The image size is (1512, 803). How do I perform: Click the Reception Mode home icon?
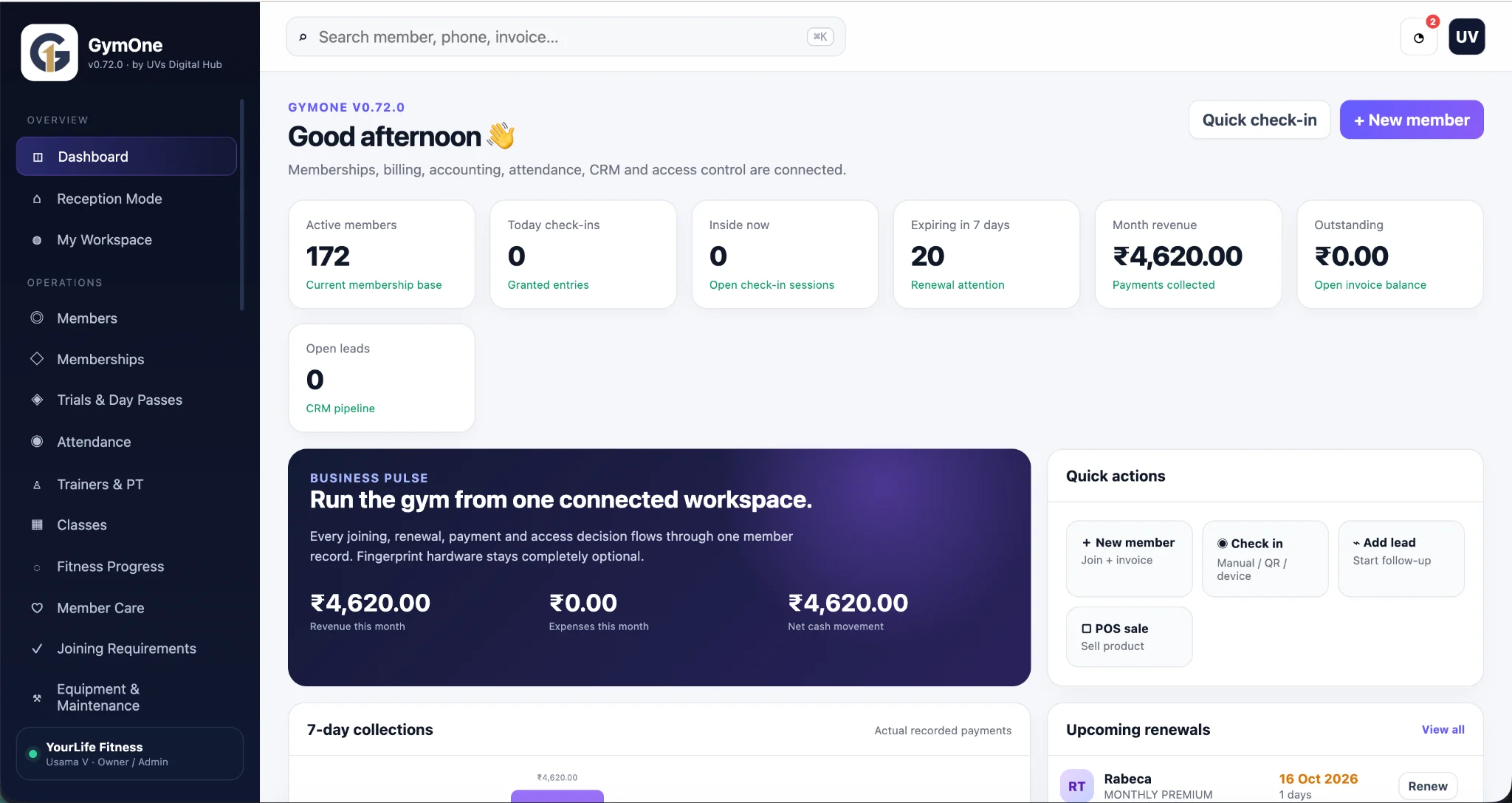pyautogui.click(x=37, y=199)
